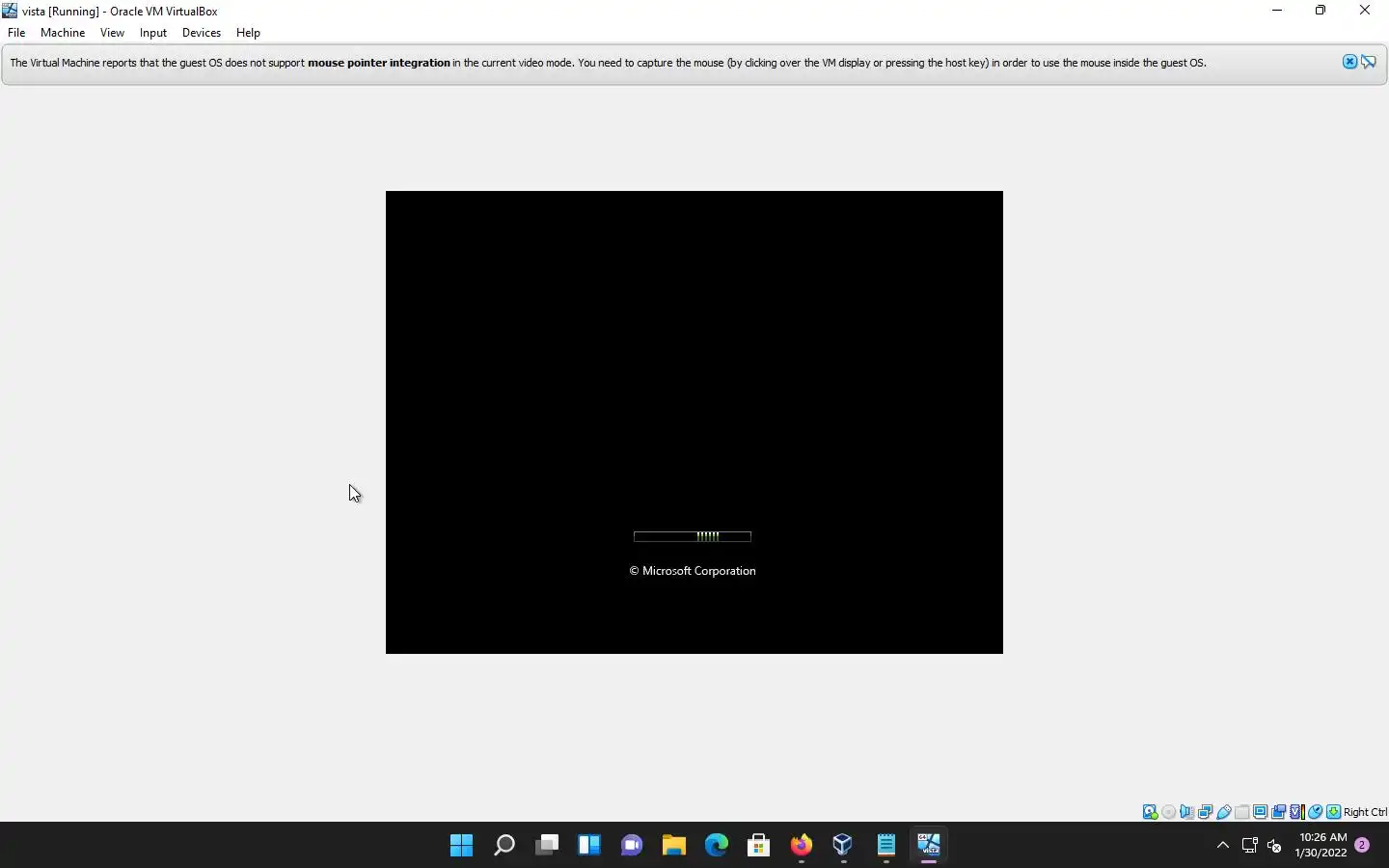Click the virtualization CPU status icon
Screen dimensions: 1389x868
click(1297, 812)
